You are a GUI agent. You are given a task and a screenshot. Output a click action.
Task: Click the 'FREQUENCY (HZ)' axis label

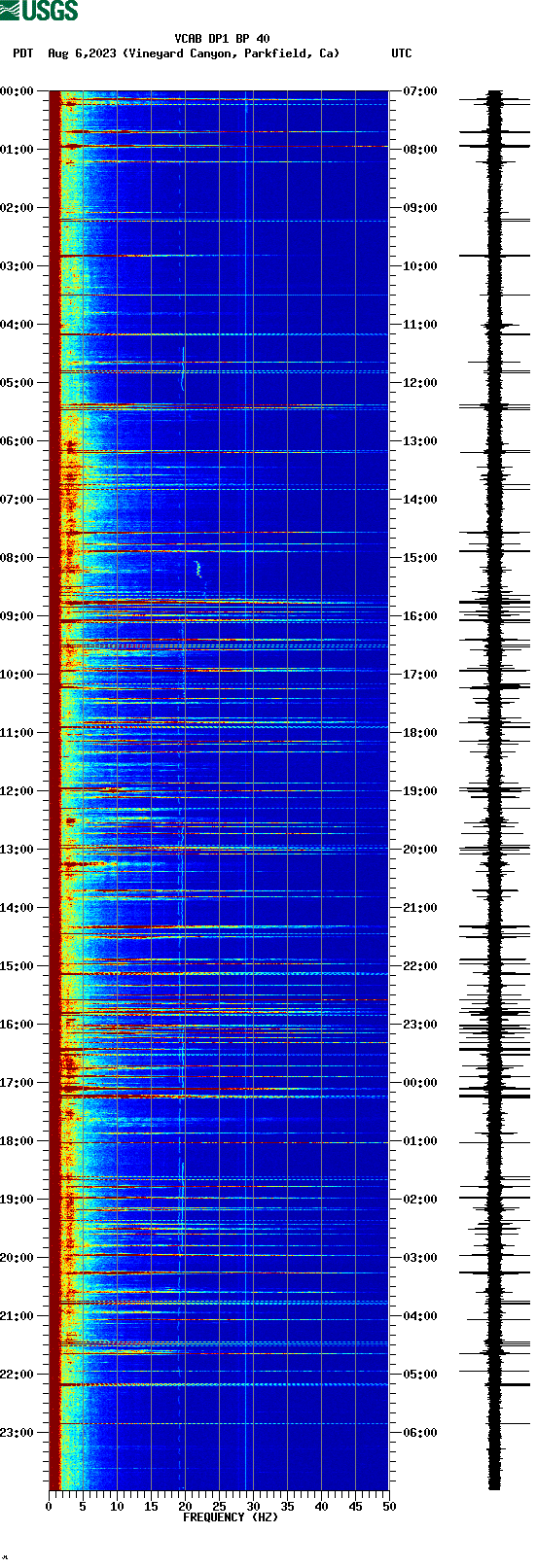231,1516
